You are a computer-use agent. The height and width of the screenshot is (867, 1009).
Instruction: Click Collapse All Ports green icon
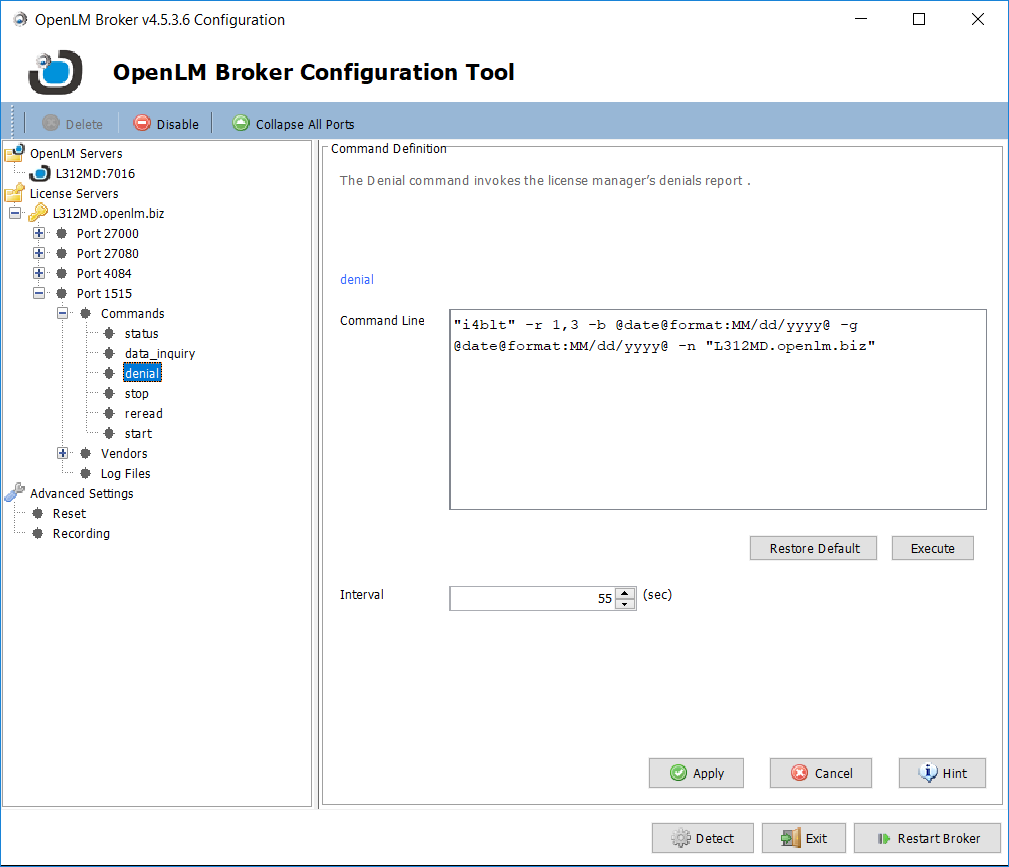pyautogui.click(x=240, y=123)
